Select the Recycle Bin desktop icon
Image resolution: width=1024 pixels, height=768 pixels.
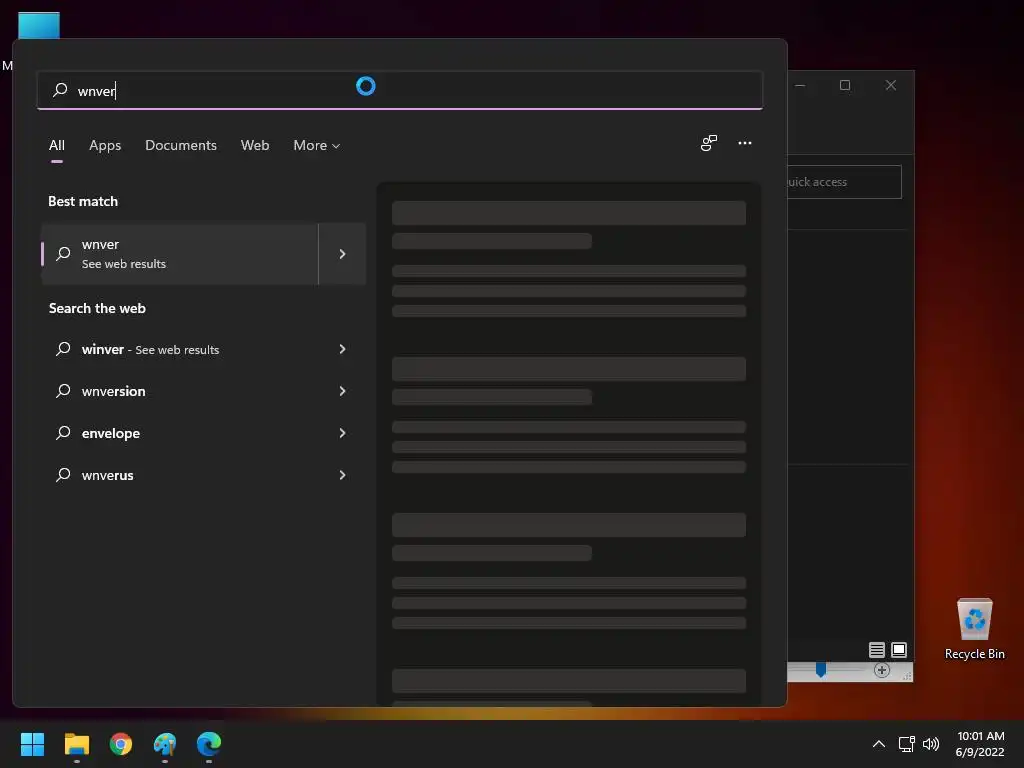[x=974, y=629]
